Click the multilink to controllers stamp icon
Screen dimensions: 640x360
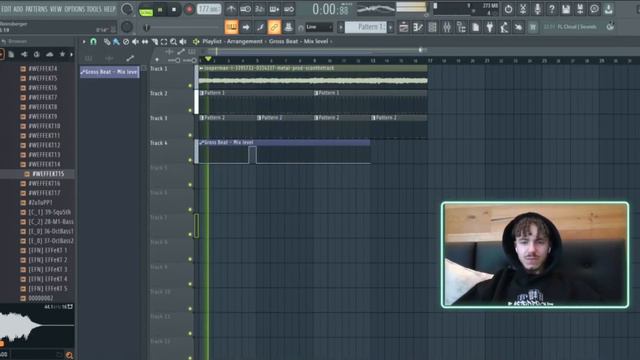click(288, 27)
